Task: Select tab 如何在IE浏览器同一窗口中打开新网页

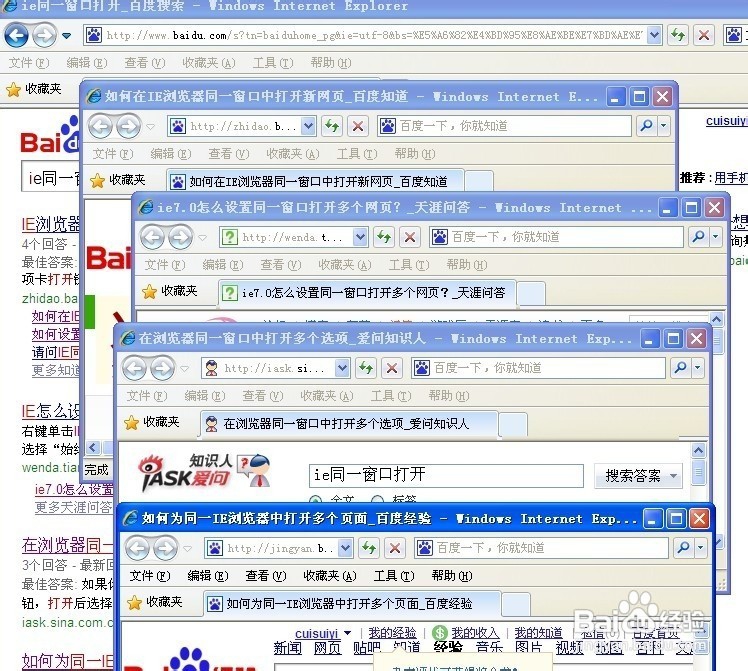Action: [315, 182]
